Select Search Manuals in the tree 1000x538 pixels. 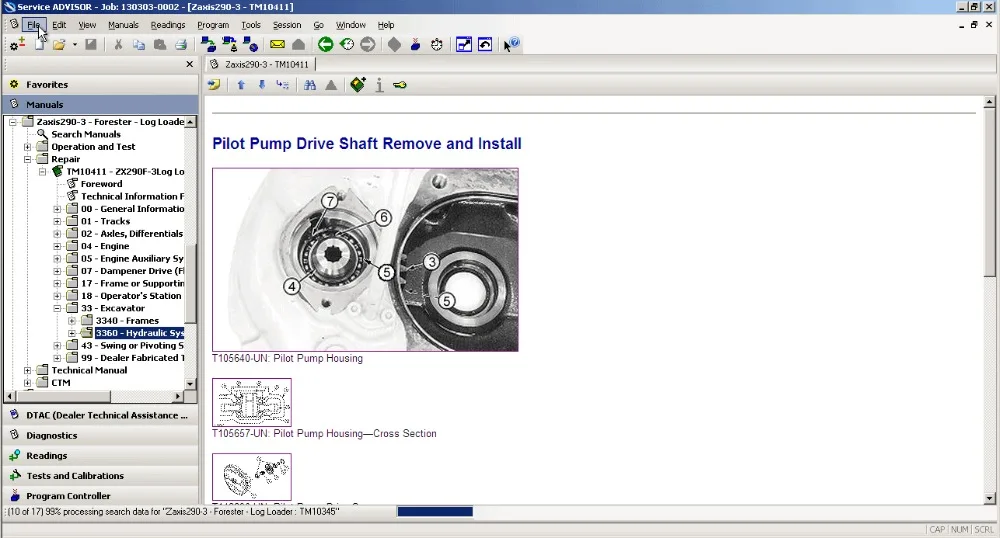86,134
